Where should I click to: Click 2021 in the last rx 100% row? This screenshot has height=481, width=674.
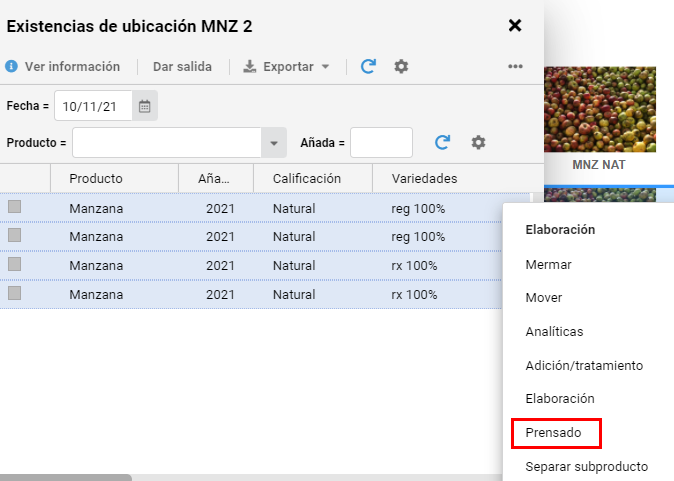point(220,294)
